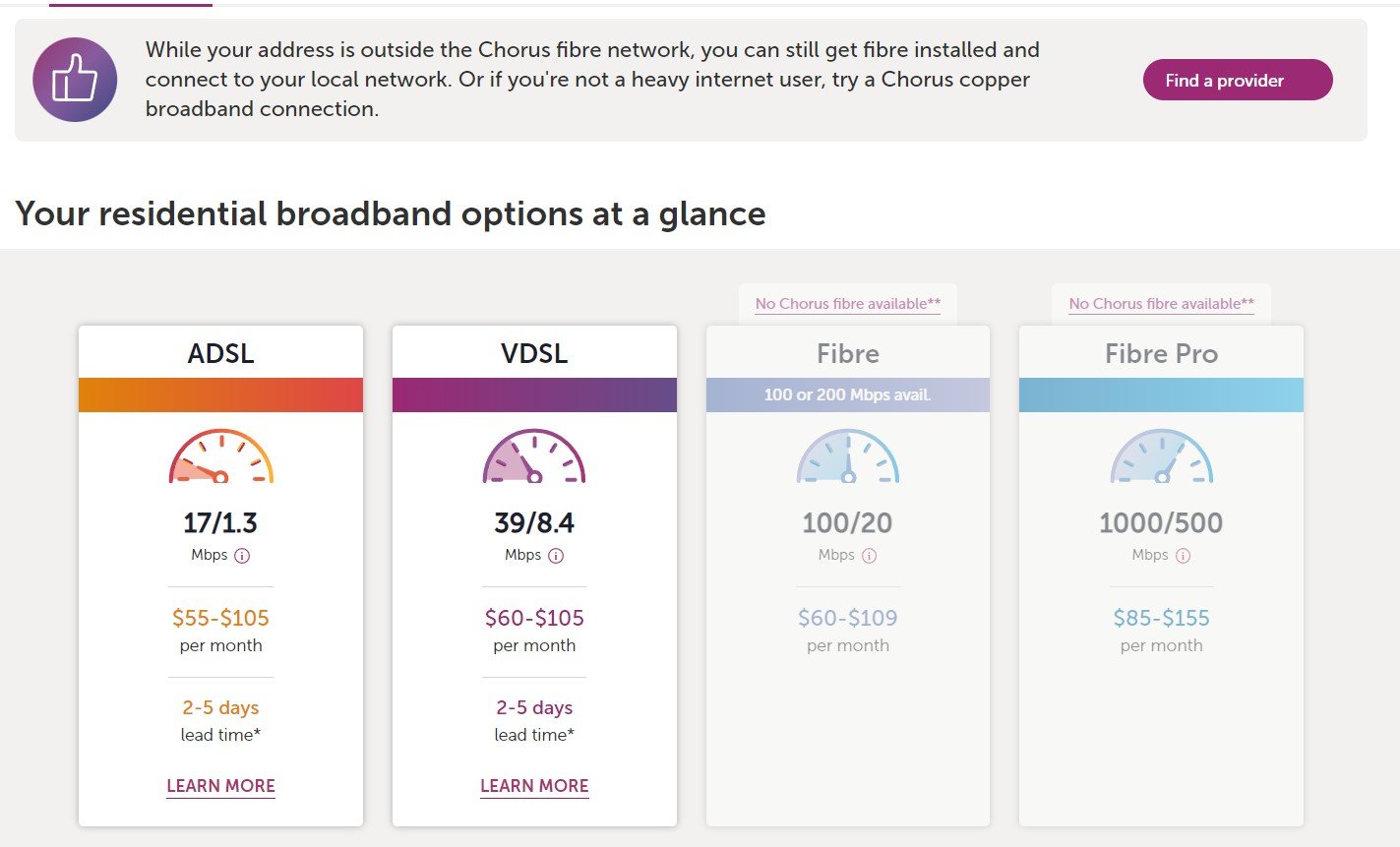Open the No Chorus fibre available link above Fibre Pro
1400x847 pixels.
point(1162,304)
